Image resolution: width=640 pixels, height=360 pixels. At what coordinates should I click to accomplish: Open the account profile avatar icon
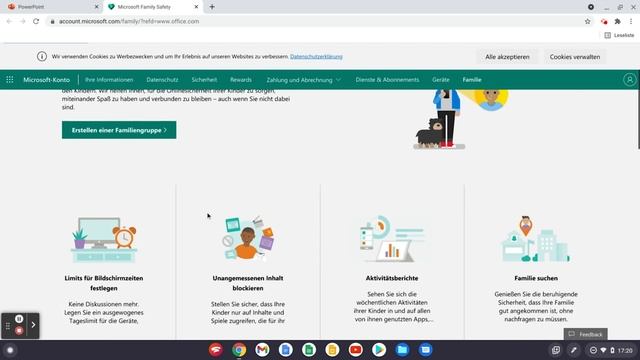click(x=629, y=80)
